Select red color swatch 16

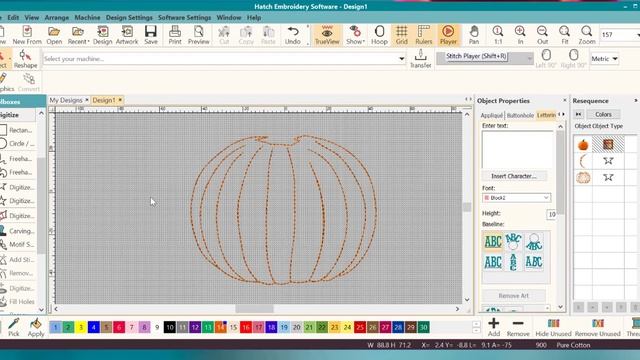pos(246,327)
